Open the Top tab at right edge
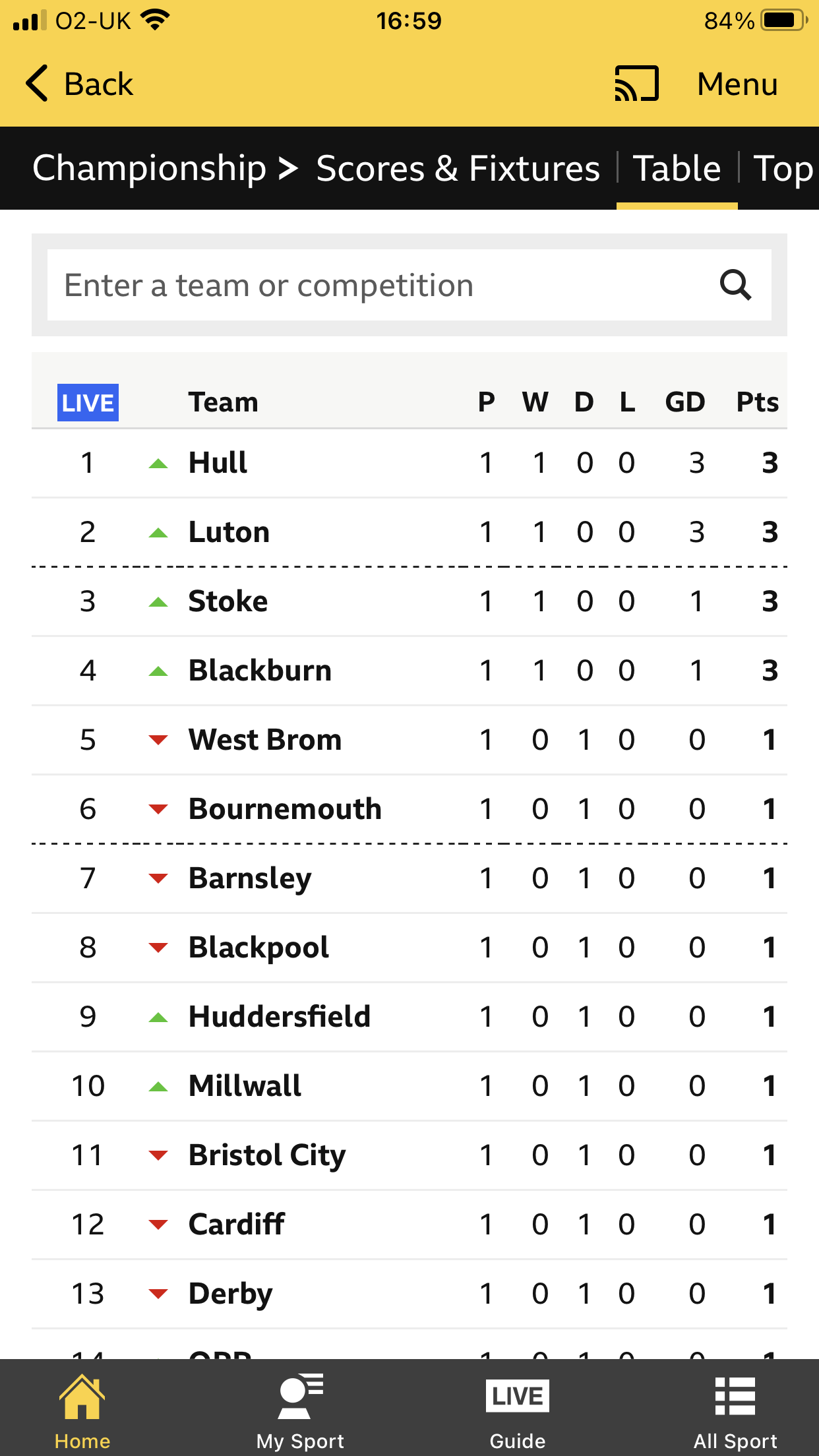819x1456 pixels. click(x=783, y=168)
